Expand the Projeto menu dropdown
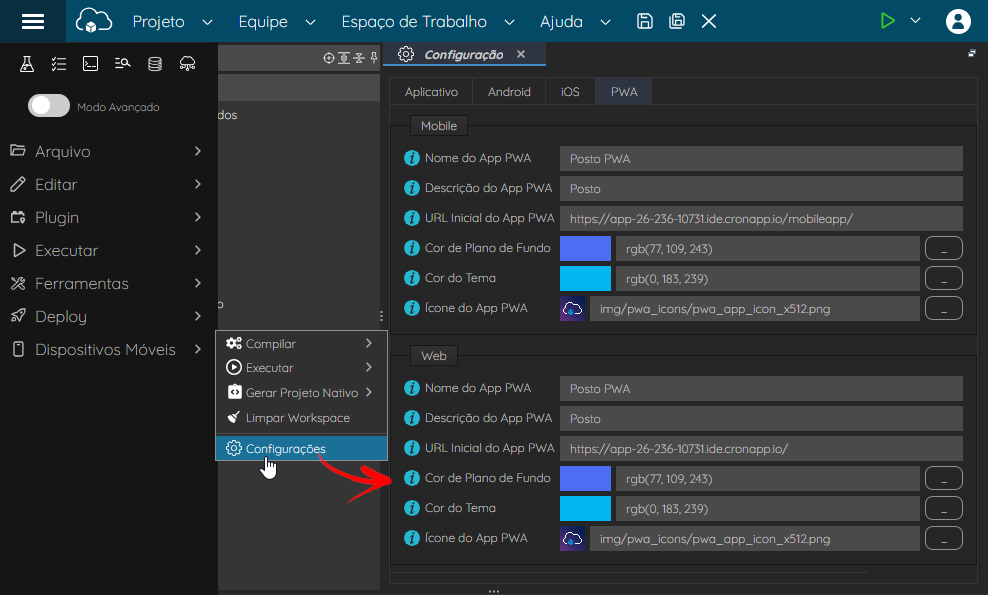The height and width of the screenshot is (595, 988). pyautogui.click(x=207, y=22)
